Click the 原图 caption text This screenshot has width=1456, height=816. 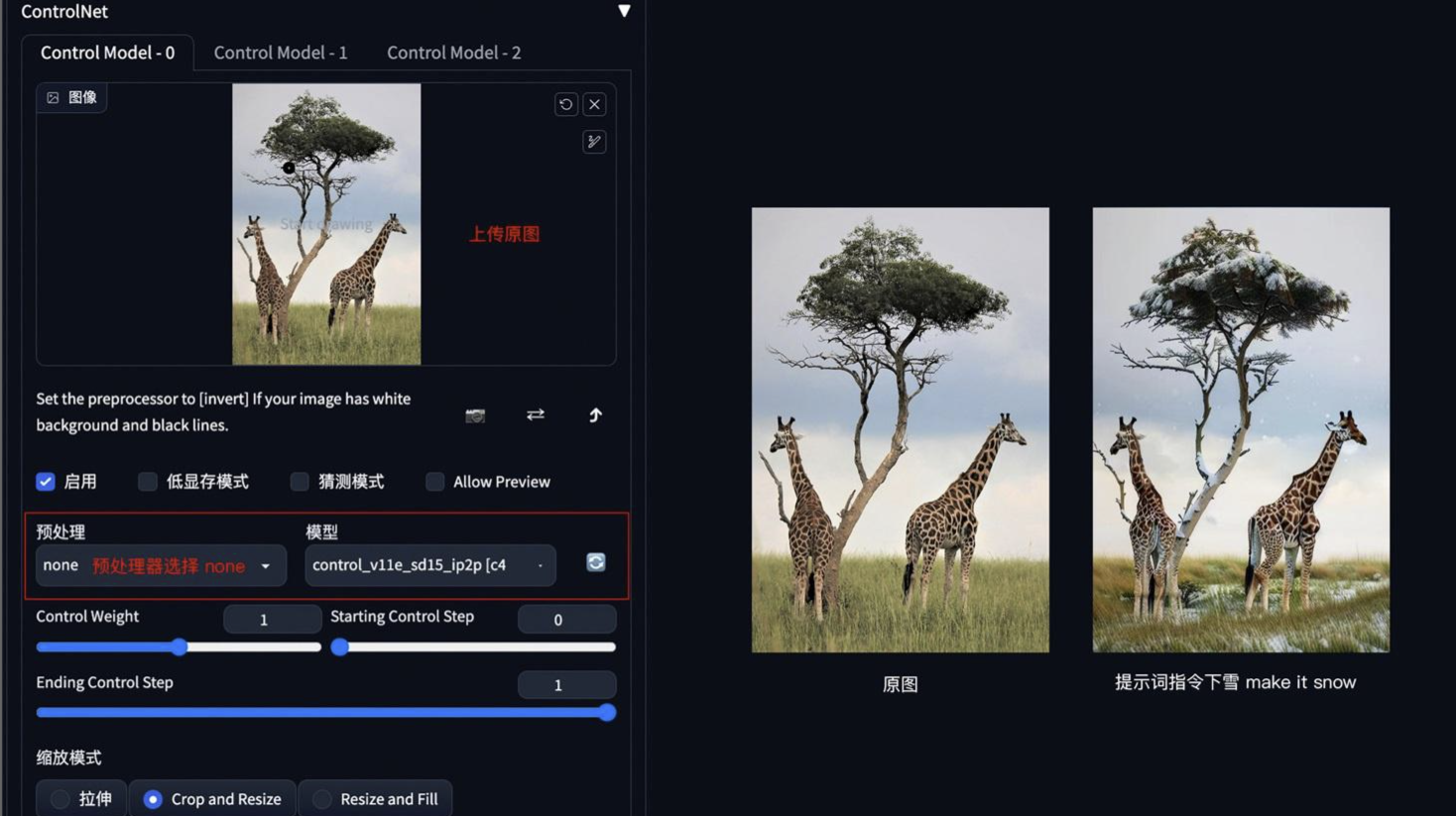coord(900,684)
